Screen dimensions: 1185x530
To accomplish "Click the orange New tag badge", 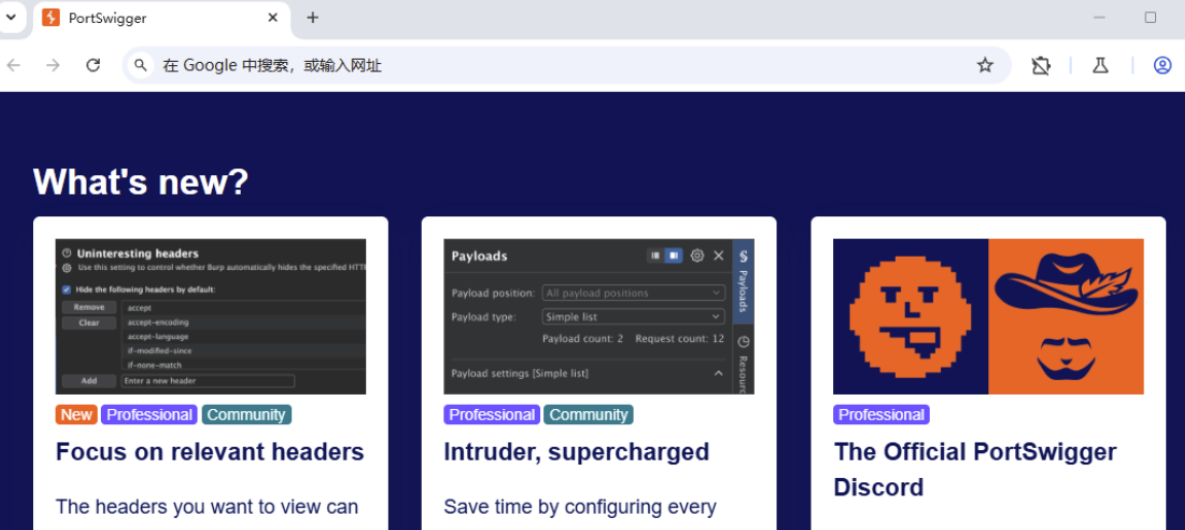I will point(76,415).
